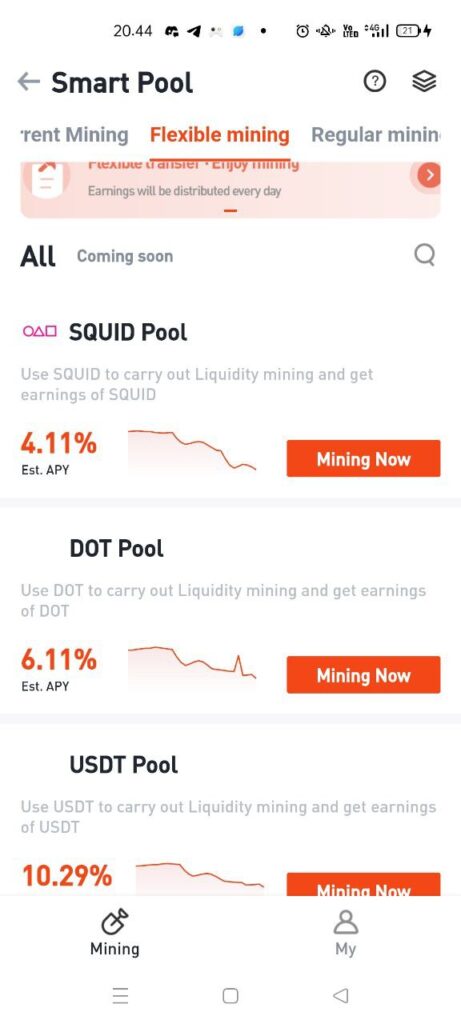
Task: Expand the banner with the red arrow
Action: coord(429,175)
